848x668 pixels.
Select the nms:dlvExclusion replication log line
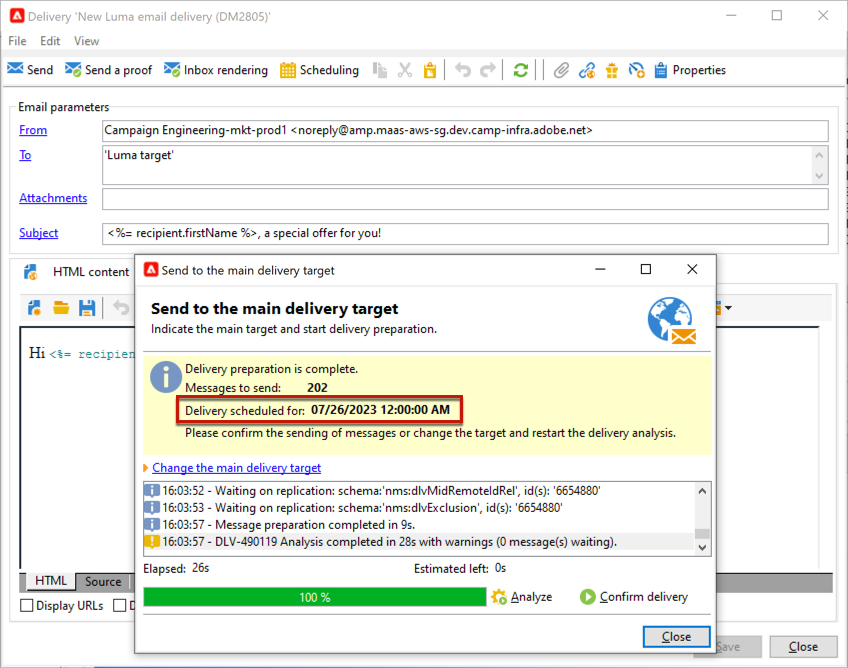pos(419,507)
